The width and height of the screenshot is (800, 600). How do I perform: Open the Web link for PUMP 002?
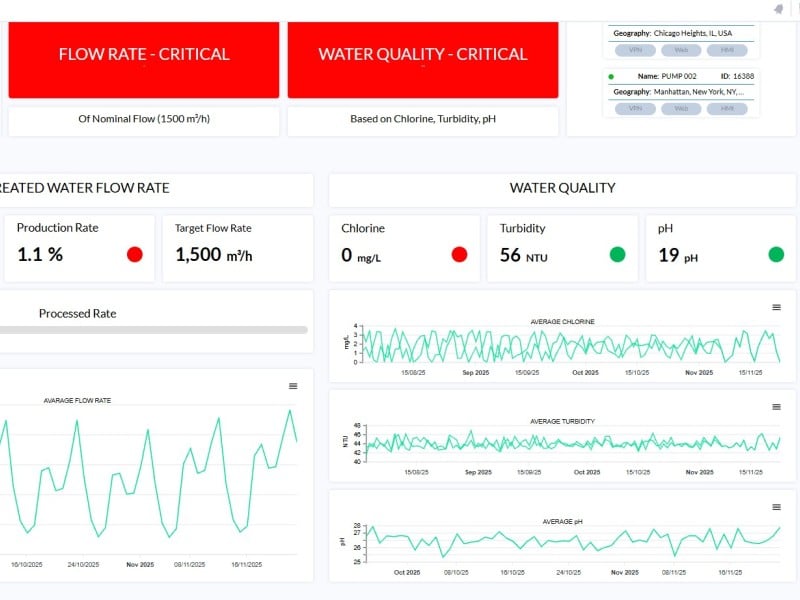(681, 108)
